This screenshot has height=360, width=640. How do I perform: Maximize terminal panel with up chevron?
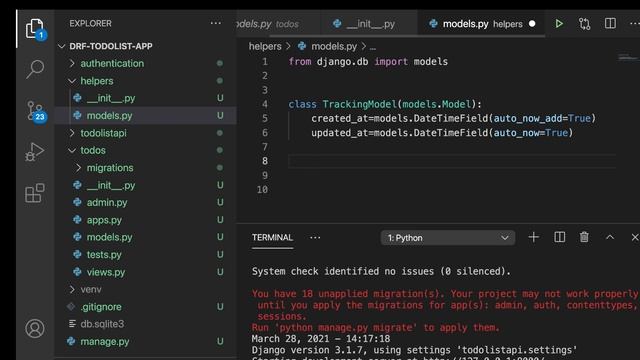610,237
